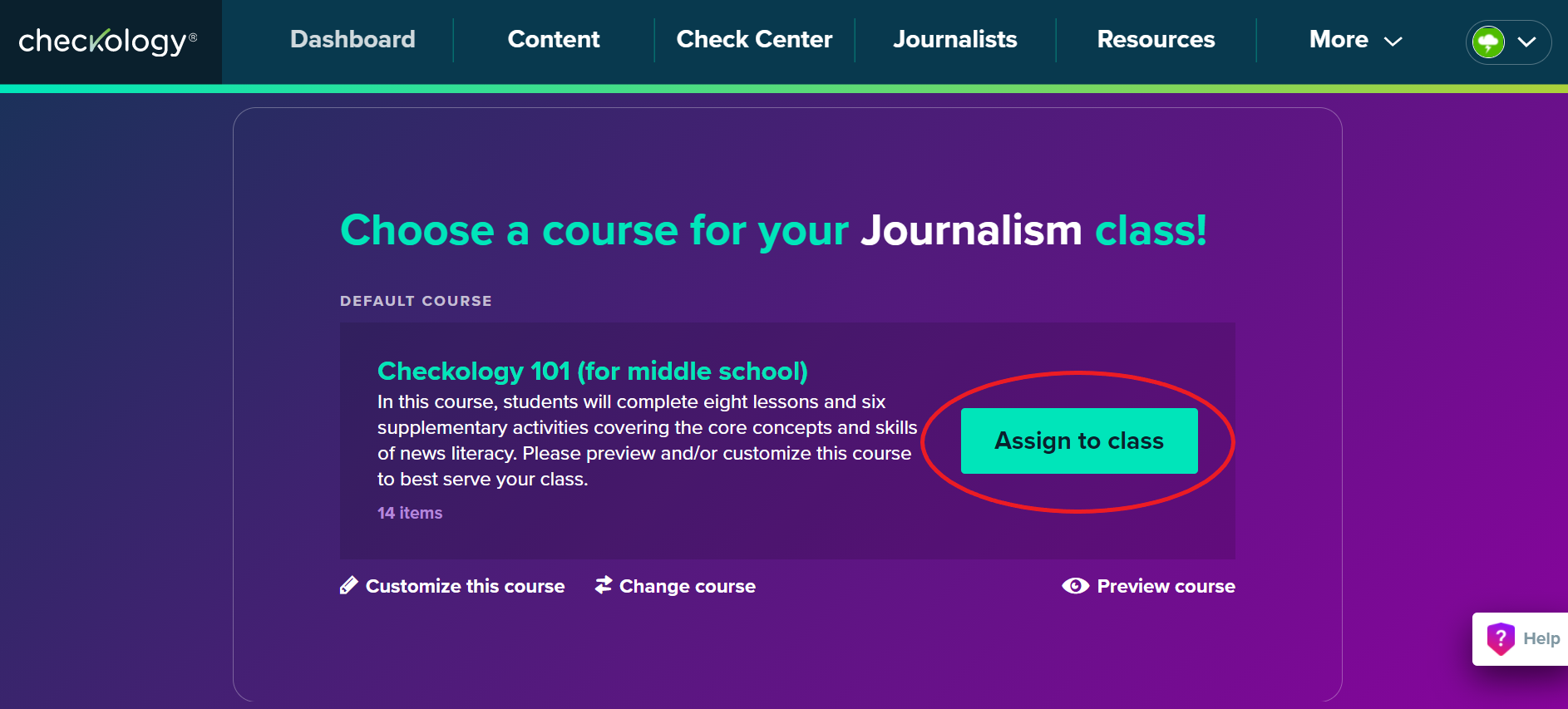1568x709 pixels.
Task: Click the pencil icon for customizing the course
Action: pyautogui.click(x=349, y=586)
